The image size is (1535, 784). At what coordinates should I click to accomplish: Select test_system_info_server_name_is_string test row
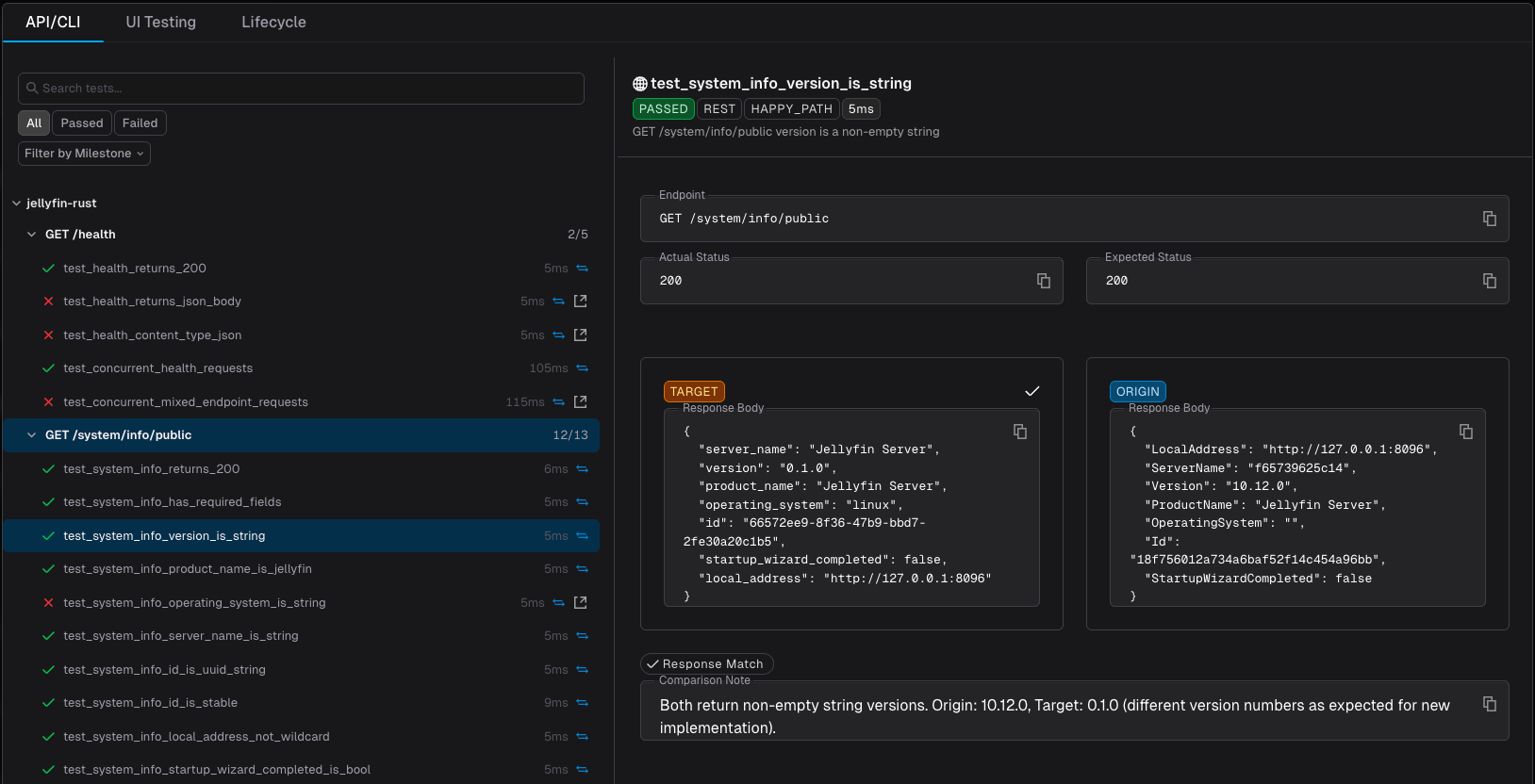302,636
